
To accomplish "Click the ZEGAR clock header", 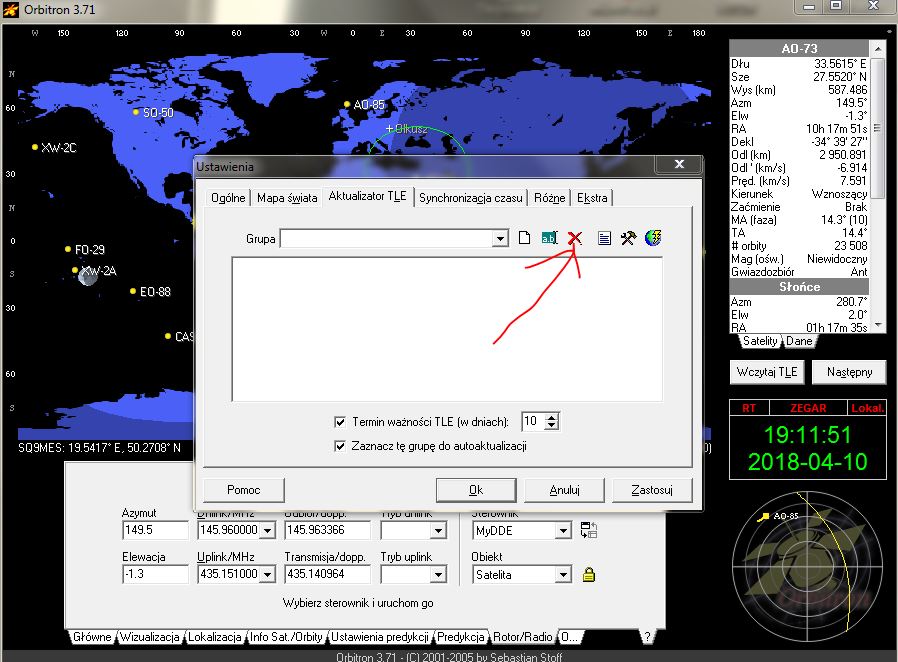I will click(808, 408).
